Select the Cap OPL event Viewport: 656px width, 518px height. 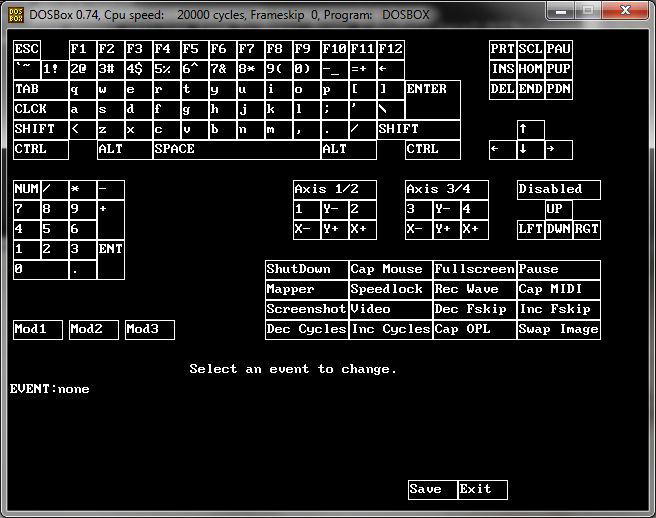tap(475, 330)
